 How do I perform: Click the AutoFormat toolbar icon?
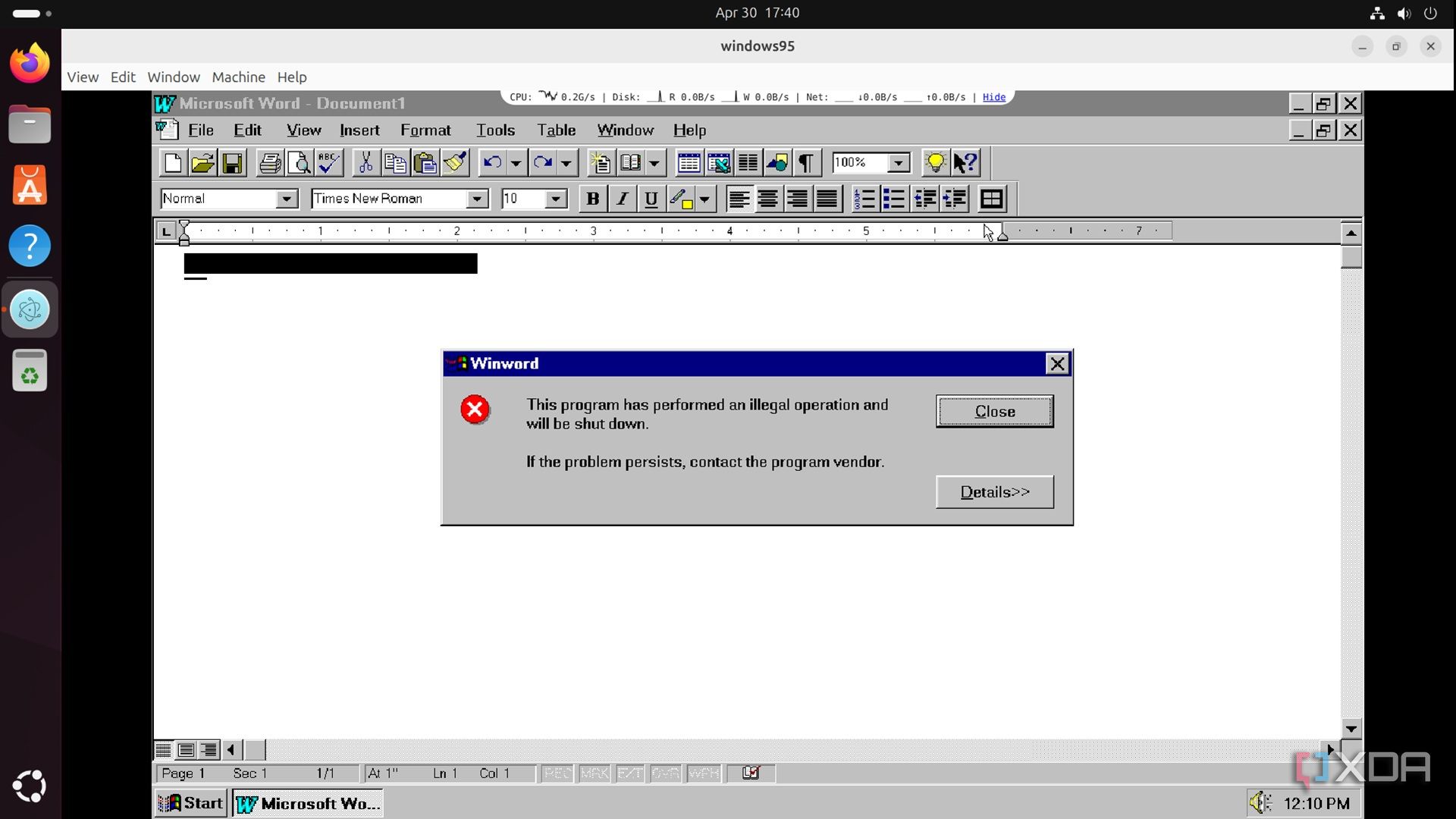coord(600,163)
